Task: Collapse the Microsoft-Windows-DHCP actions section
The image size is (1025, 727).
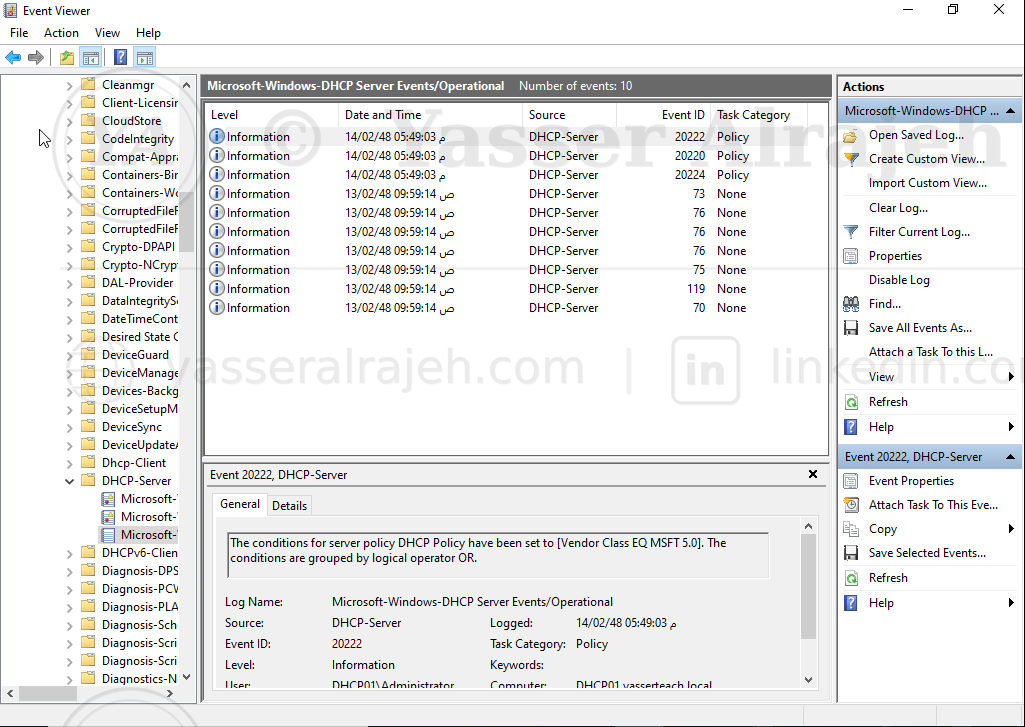Action: (x=1011, y=110)
